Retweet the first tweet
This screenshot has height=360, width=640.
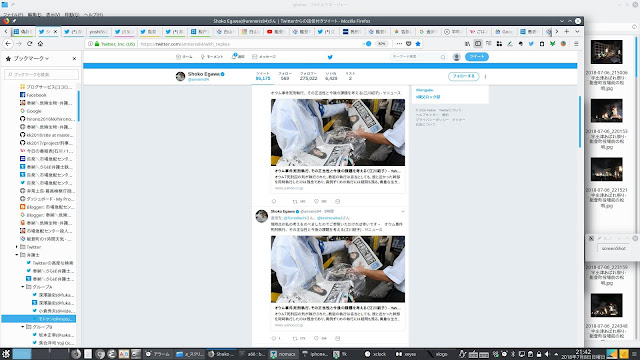[x=295, y=201]
